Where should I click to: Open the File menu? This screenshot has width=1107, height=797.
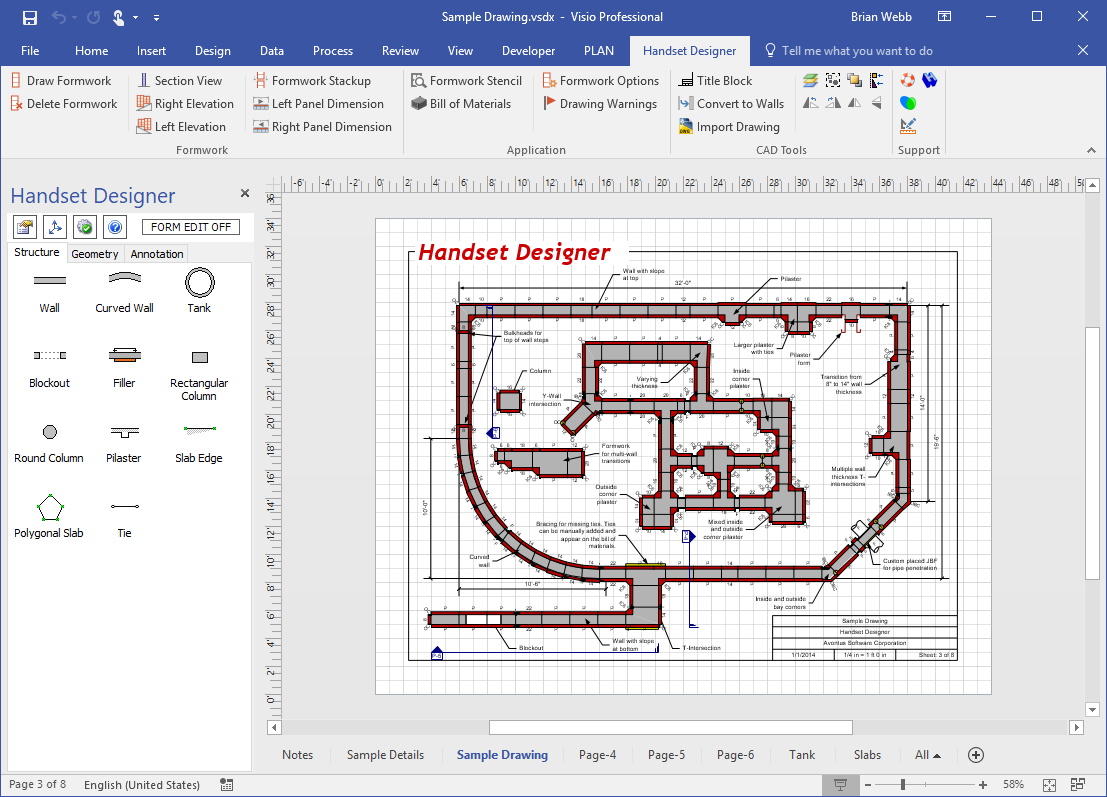coord(30,51)
